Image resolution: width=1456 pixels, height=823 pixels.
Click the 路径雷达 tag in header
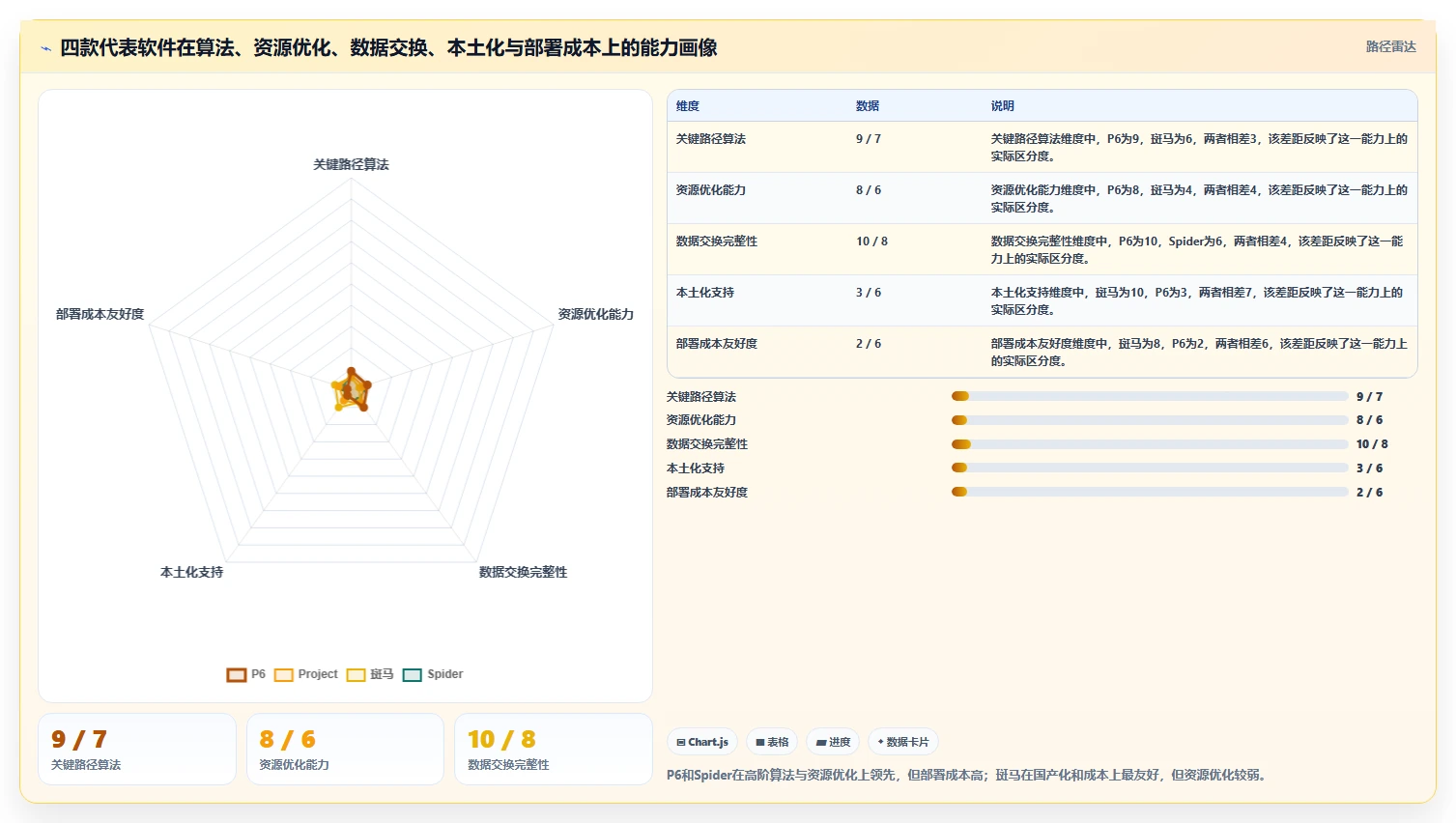pyautogui.click(x=1390, y=47)
